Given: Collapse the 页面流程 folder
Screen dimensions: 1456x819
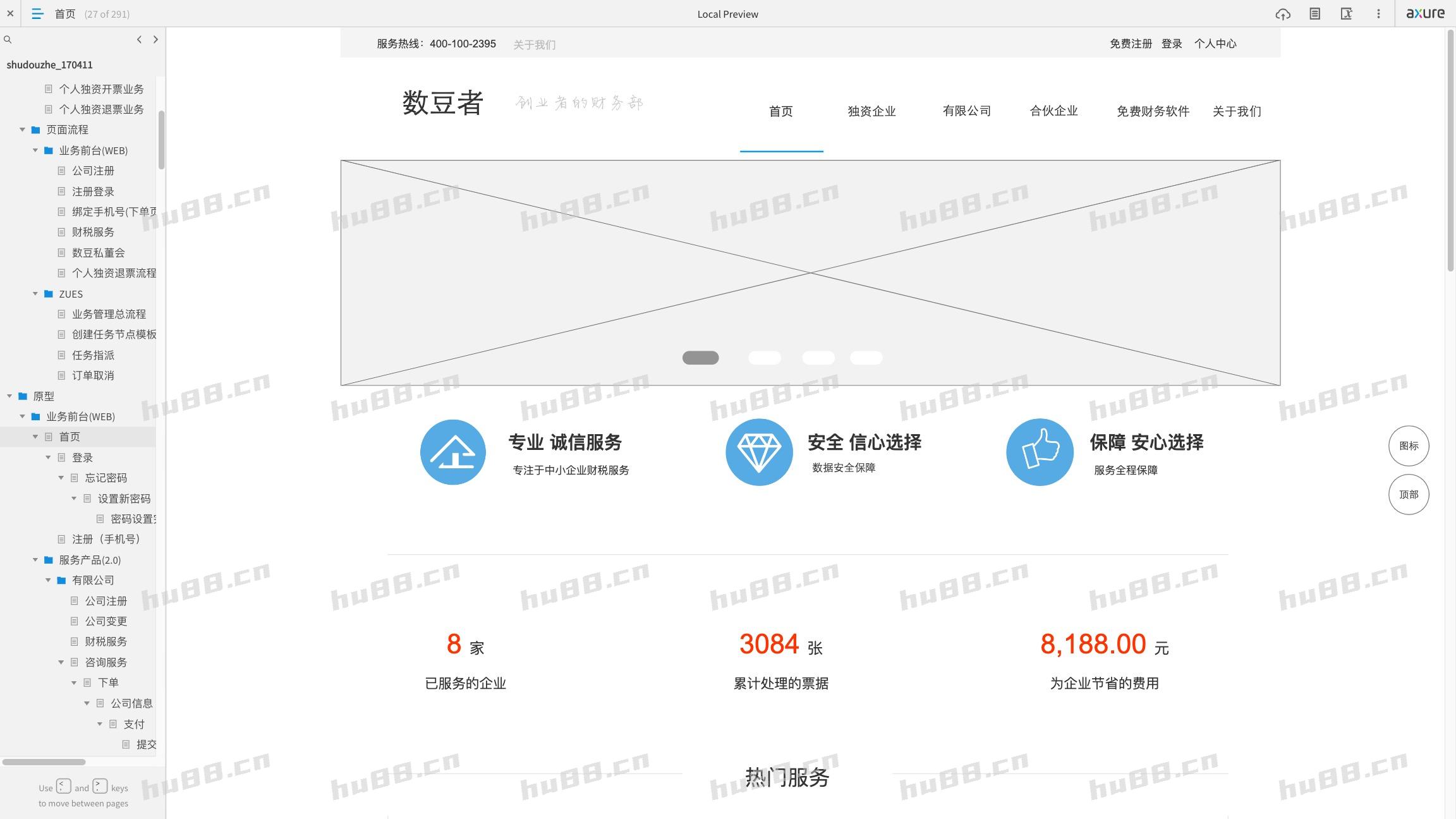Looking at the screenshot, I should click(22, 130).
